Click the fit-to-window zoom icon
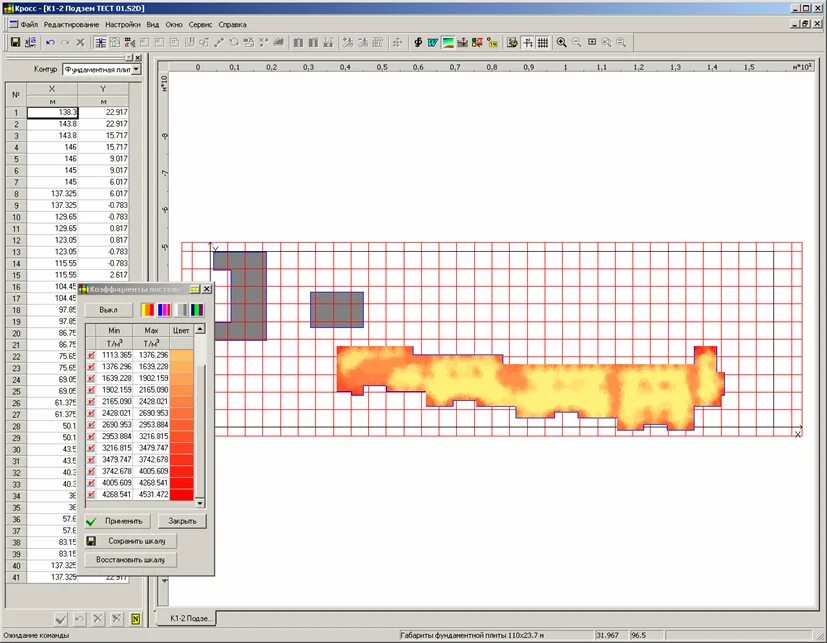This screenshot has width=827, height=643. point(592,42)
